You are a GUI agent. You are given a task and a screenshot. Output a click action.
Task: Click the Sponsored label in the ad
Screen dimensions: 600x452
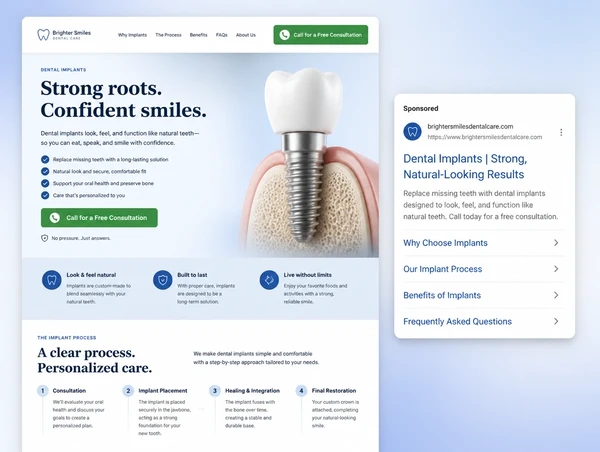click(x=421, y=108)
